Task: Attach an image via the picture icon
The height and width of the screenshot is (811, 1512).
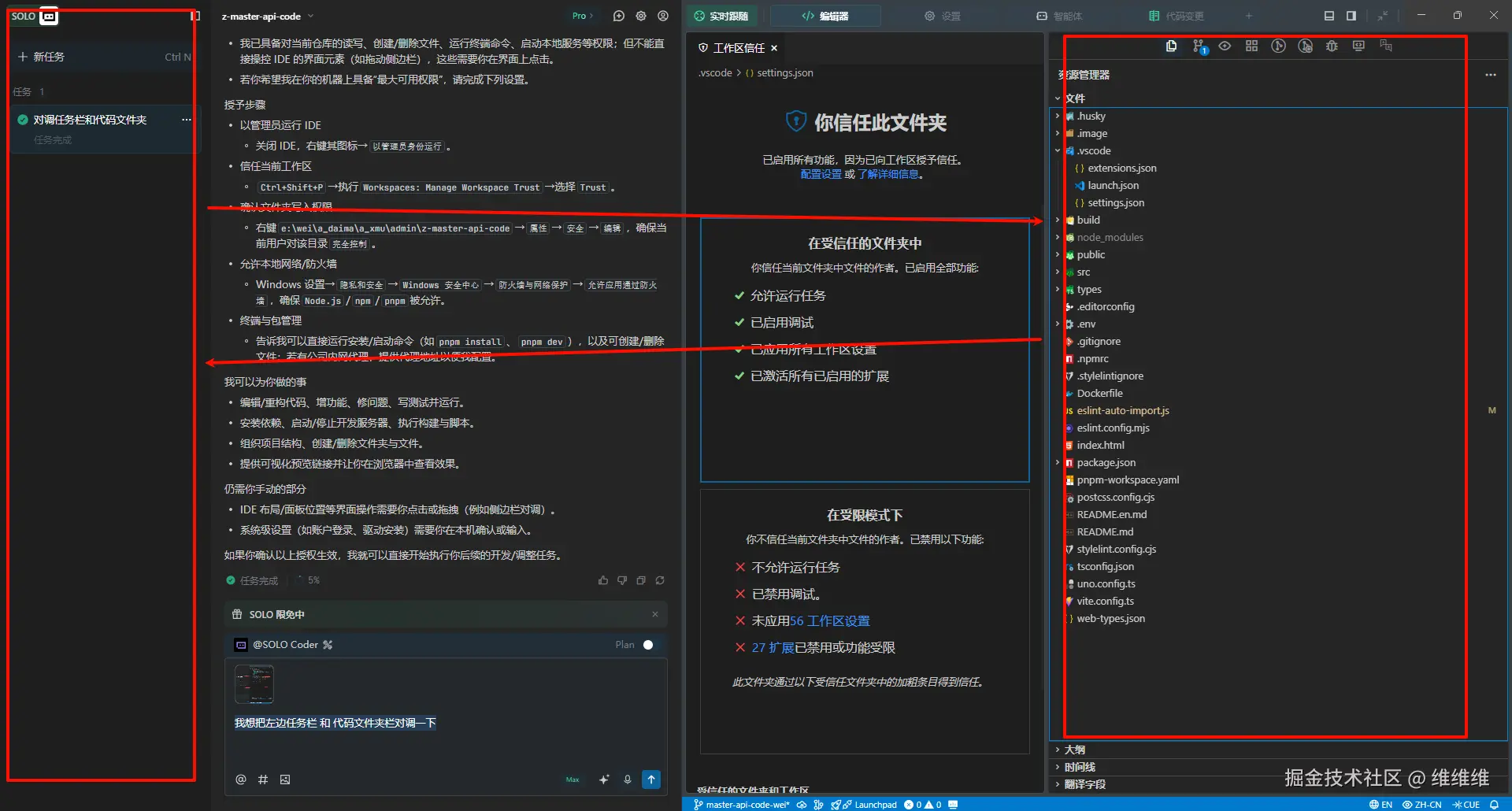Action: click(285, 780)
